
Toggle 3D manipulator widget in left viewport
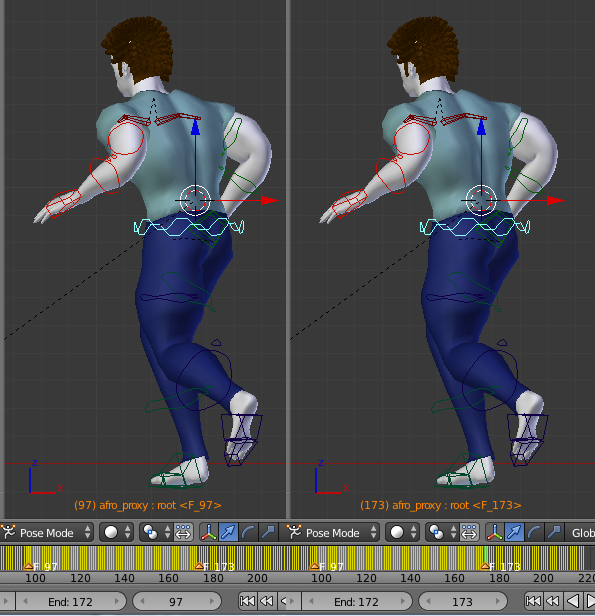209,533
